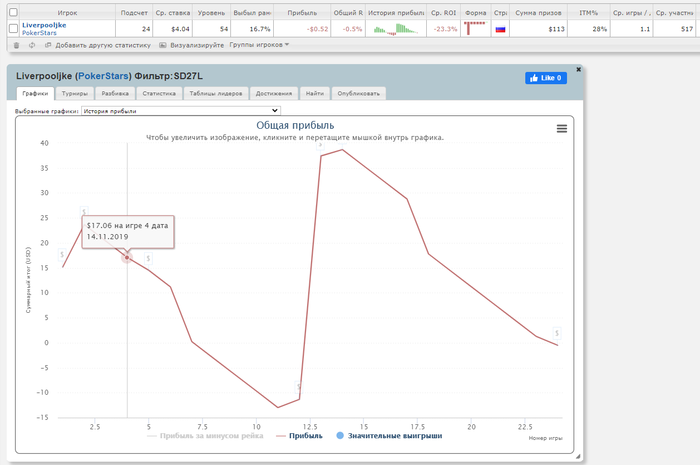Open the 'Статистика' tab
The width and height of the screenshot is (700, 465).
pyautogui.click(x=159, y=93)
